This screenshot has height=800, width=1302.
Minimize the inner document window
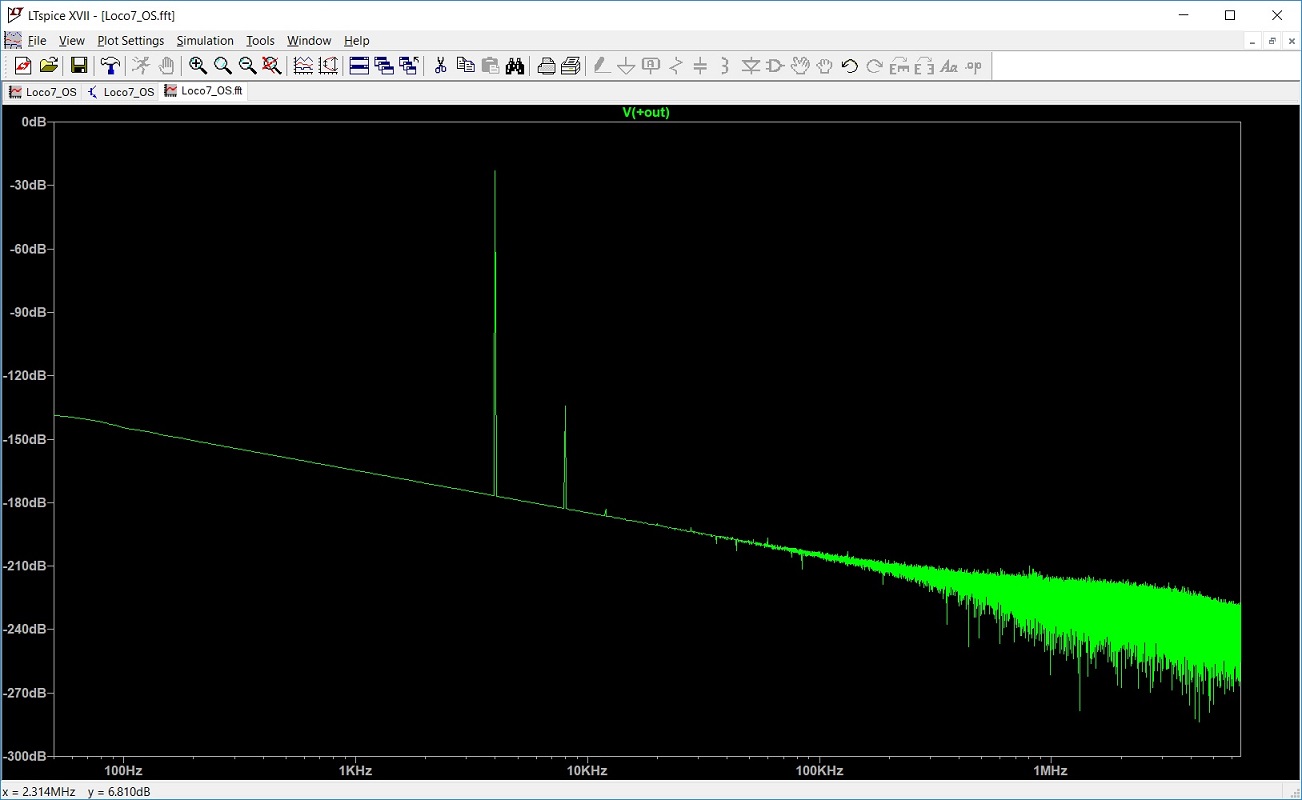(1253, 41)
